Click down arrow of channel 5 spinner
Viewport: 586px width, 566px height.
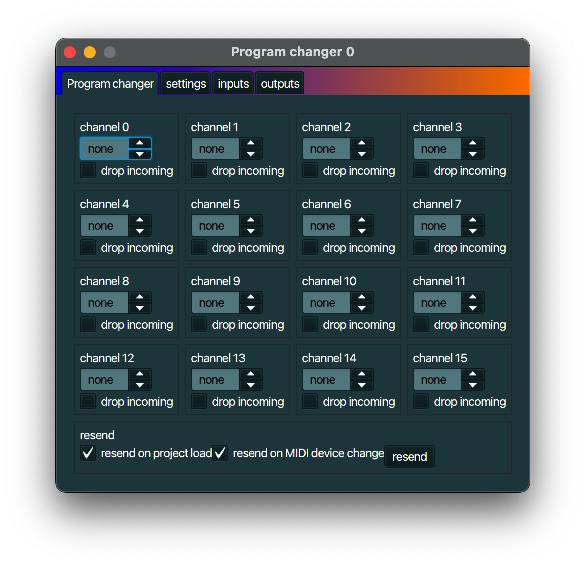pos(251,231)
